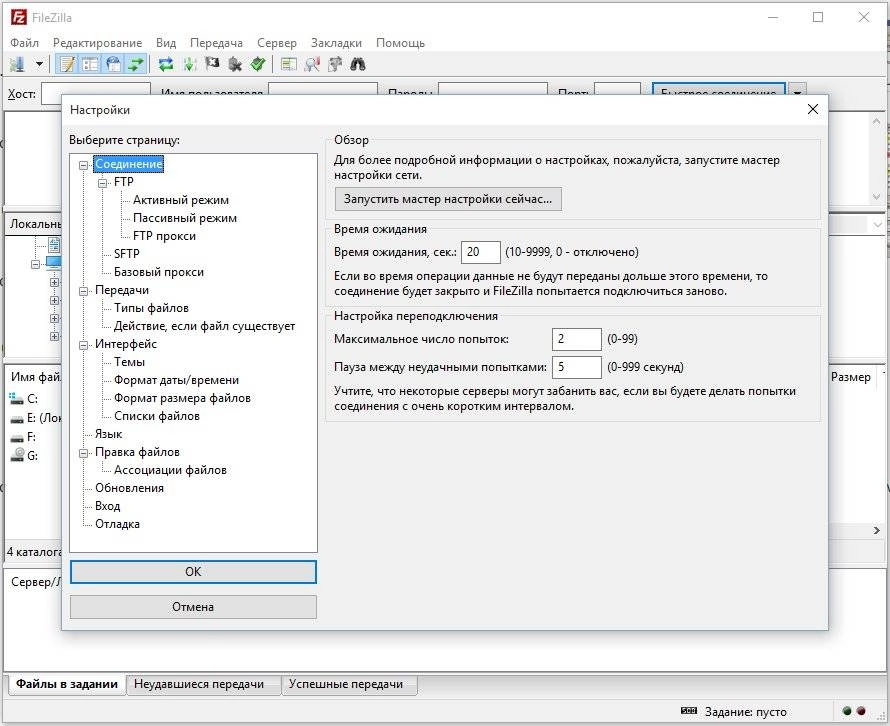
Task: Click Время ожидания seconds input field
Action: pyautogui.click(x=481, y=252)
